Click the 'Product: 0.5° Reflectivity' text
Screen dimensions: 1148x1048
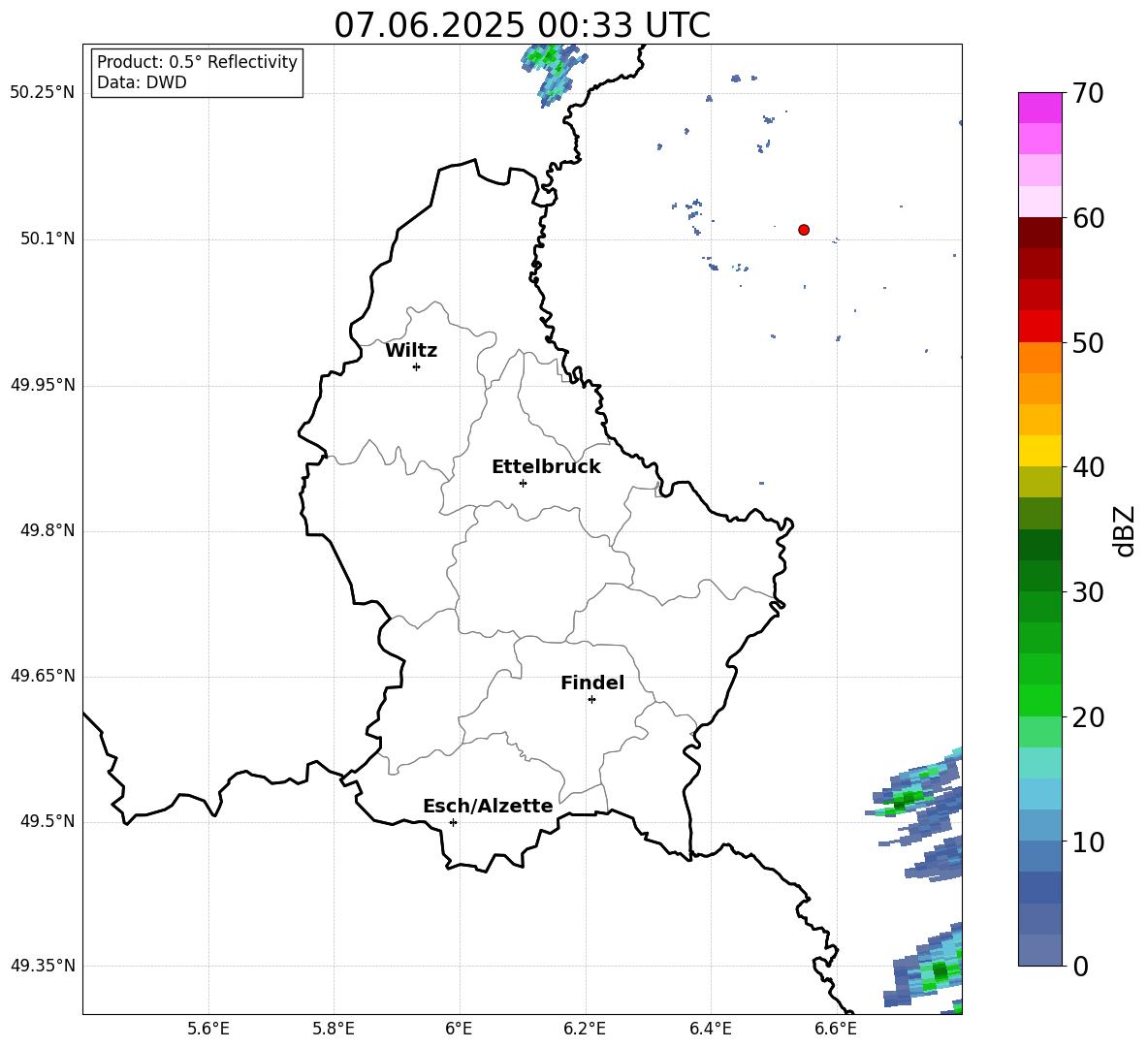[197, 61]
